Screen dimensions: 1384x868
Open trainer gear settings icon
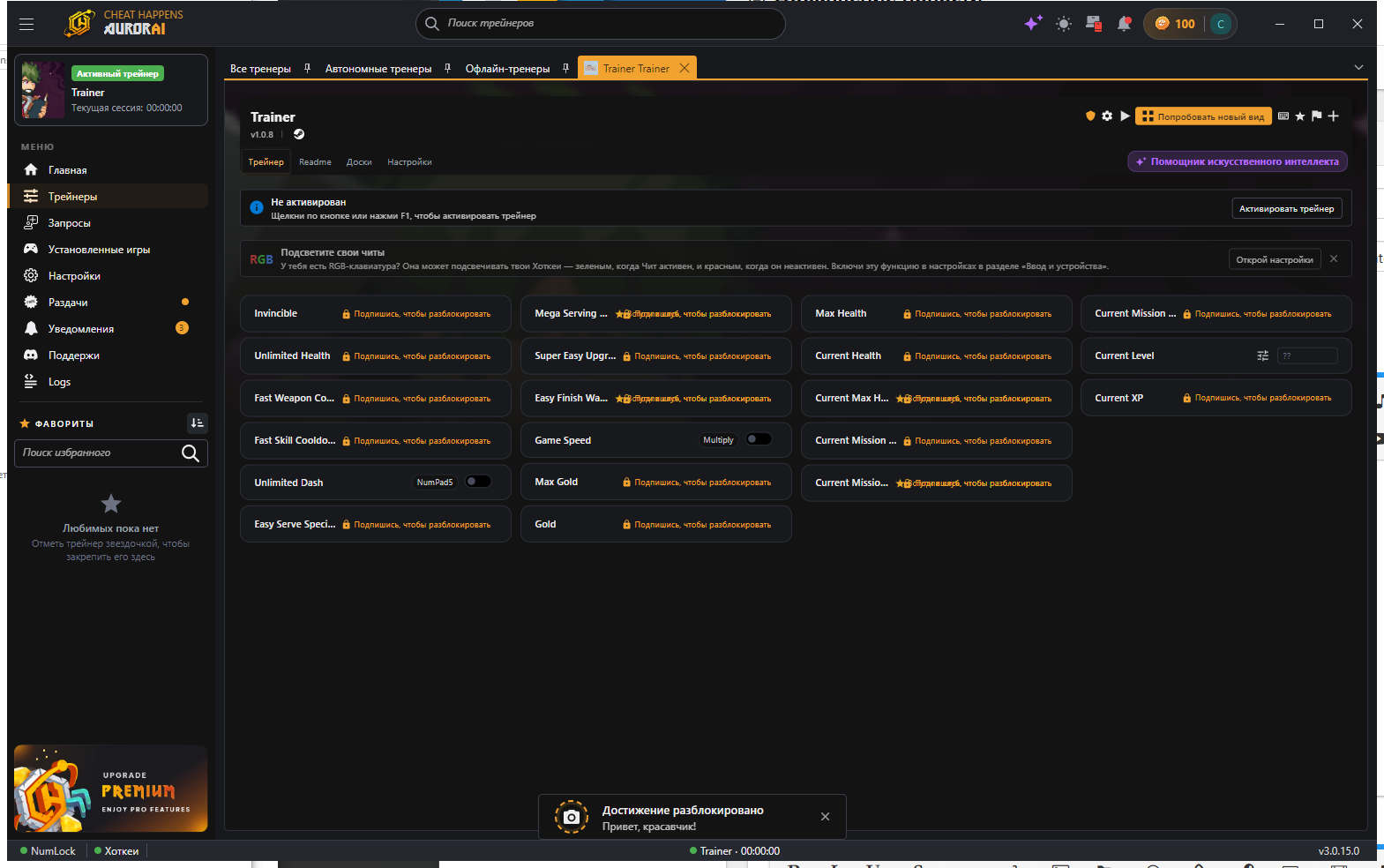point(1107,116)
